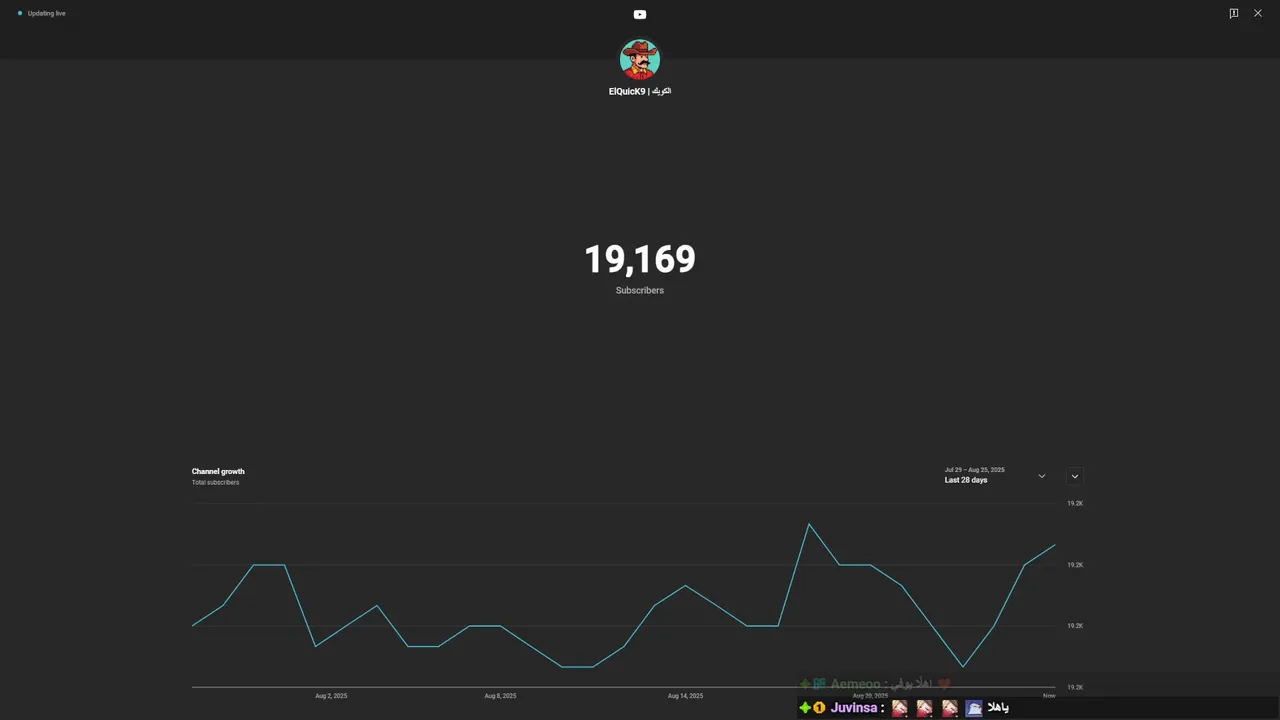Click the Juvinsa username in chat overlay
Image resolution: width=1280 pixels, height=720 pixels.
click(x=853, y=708)
